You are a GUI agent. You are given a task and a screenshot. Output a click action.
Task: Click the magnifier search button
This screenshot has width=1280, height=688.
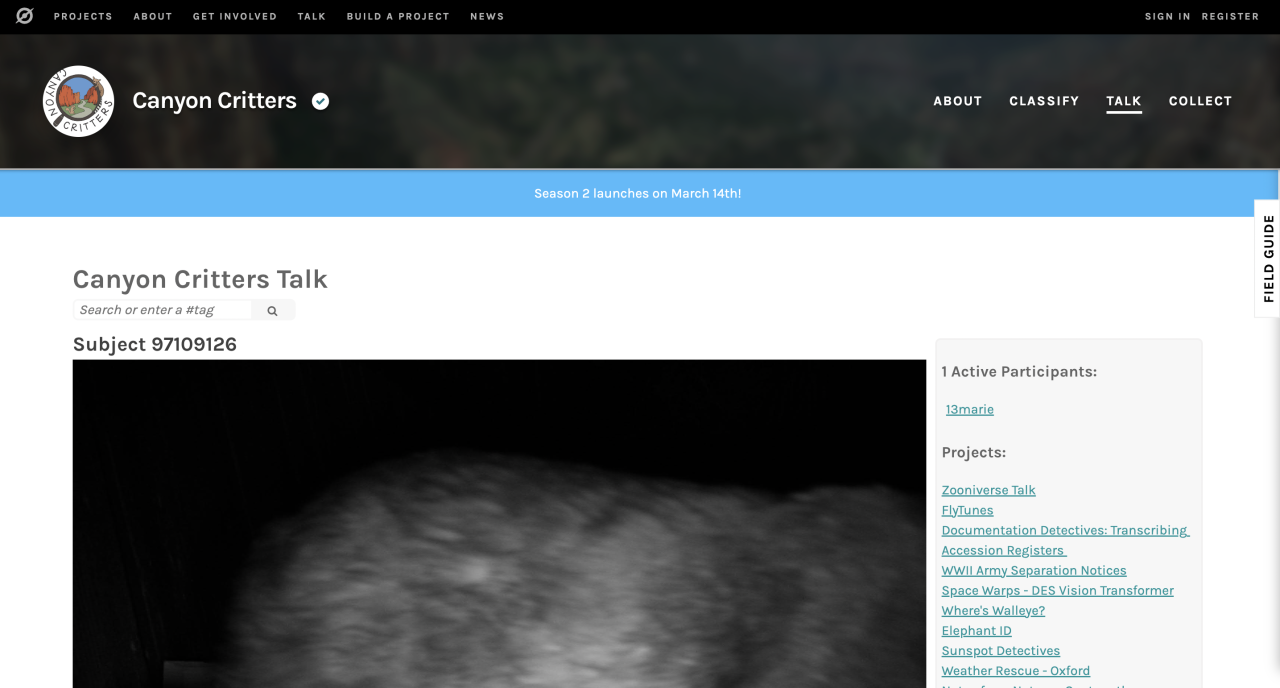coord(272,311)
